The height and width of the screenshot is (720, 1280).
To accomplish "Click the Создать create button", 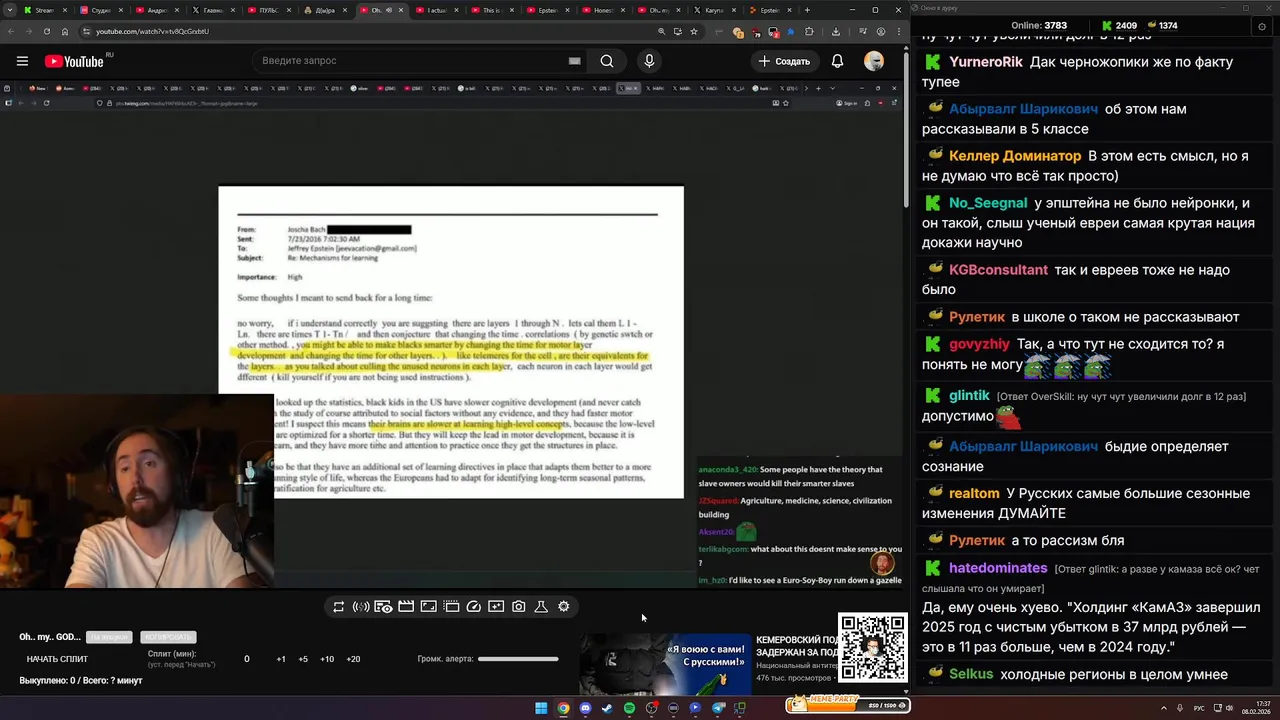I will click(x=784, y=61).
